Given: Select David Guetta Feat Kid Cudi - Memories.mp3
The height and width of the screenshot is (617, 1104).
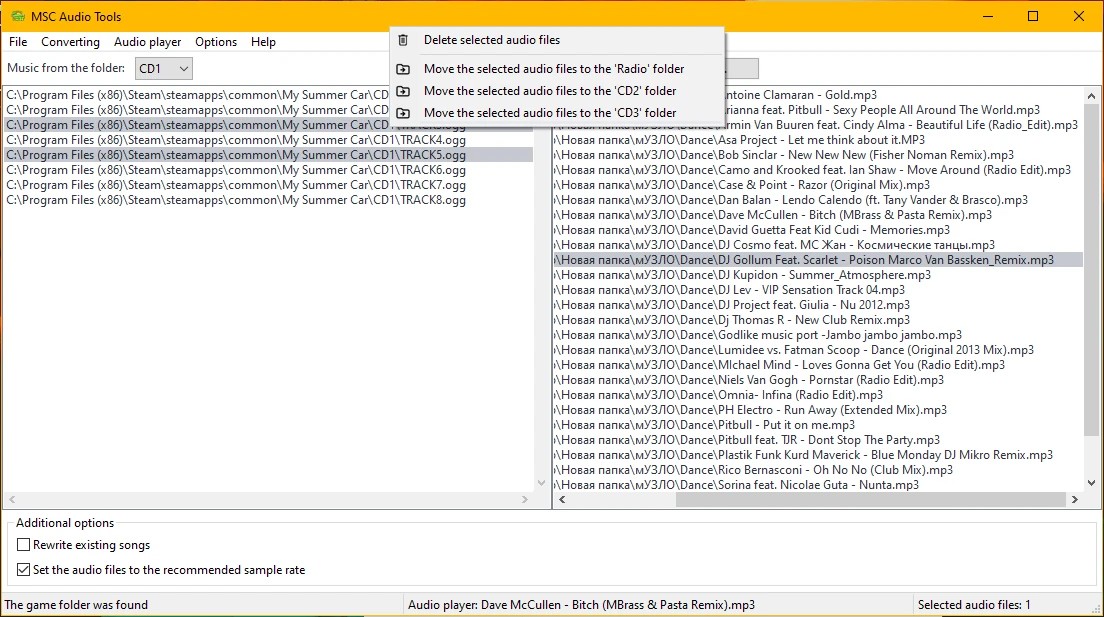Looking at the screenshot, I should 818,230.
